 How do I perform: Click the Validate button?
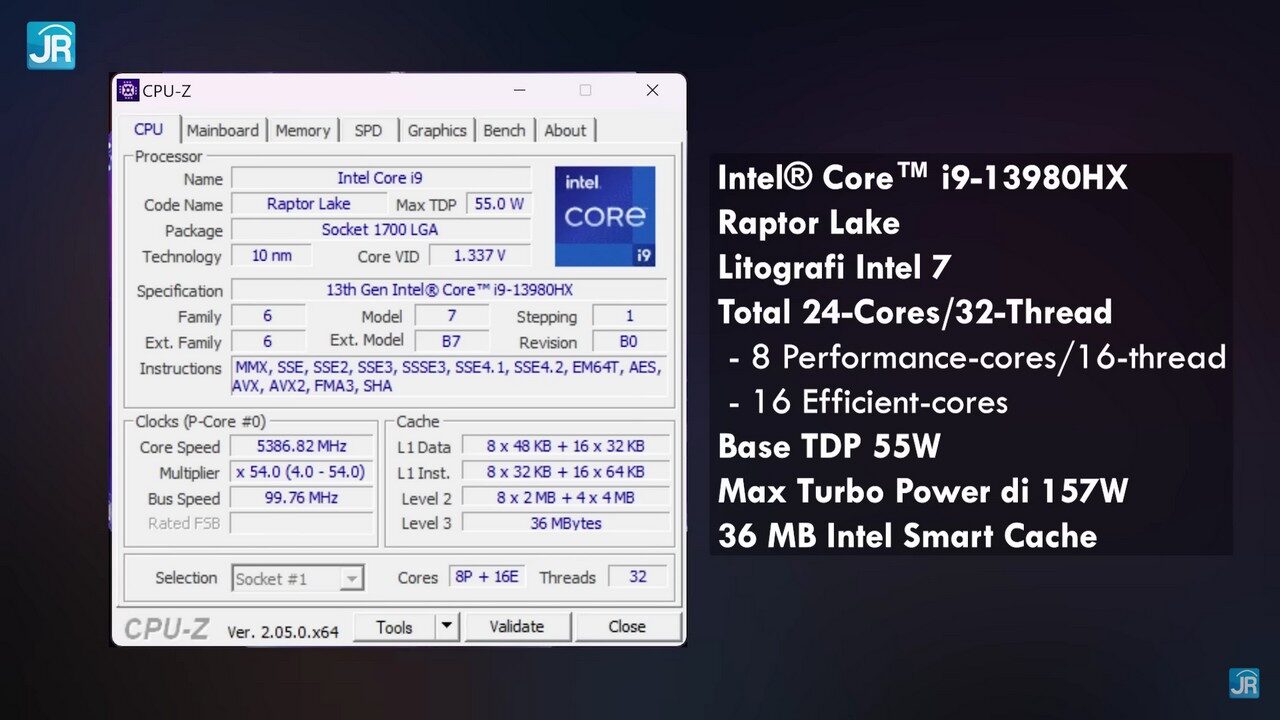tap(517, 627)
